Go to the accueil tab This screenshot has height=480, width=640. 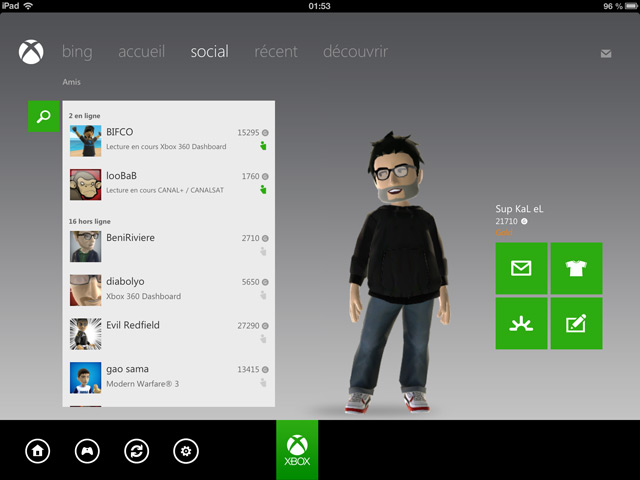(x=142, y=52)
